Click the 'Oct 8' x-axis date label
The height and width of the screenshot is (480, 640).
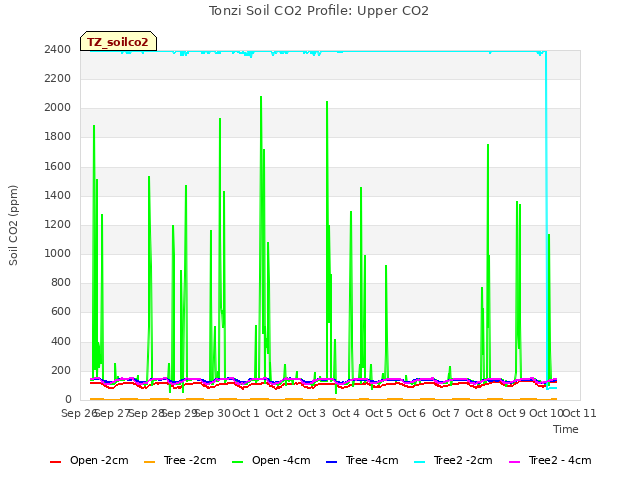(479, 413)
